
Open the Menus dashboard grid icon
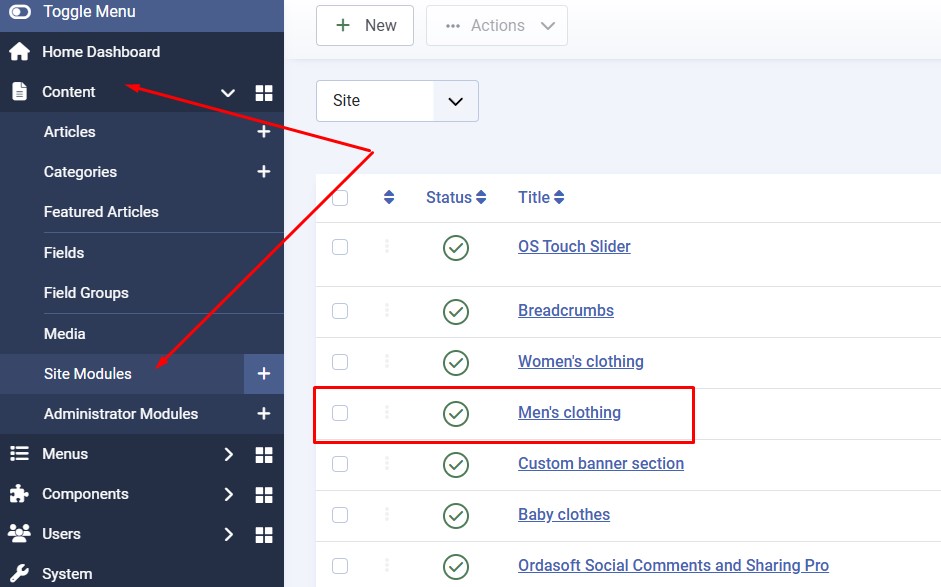pyautogui.click(x=264, y=455)
